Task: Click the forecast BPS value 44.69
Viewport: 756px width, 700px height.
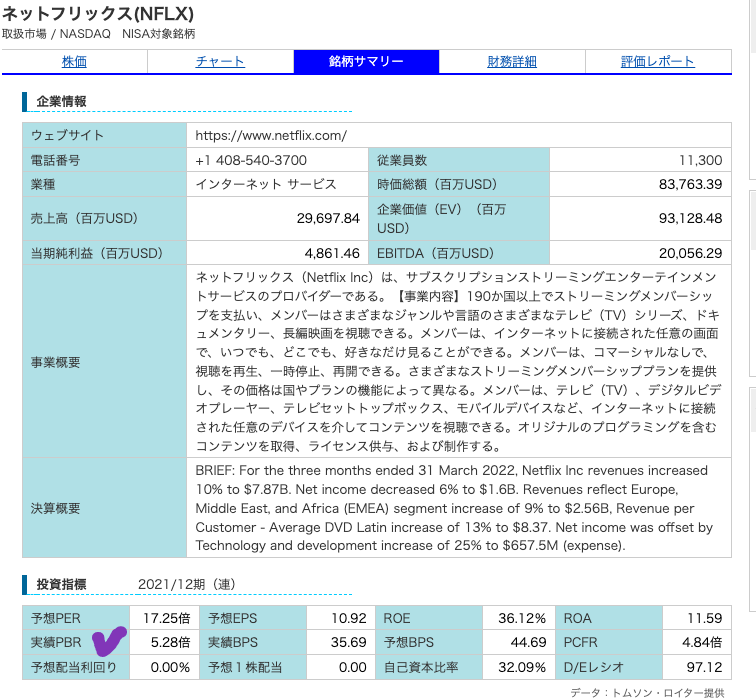Action: coord(528,642)
